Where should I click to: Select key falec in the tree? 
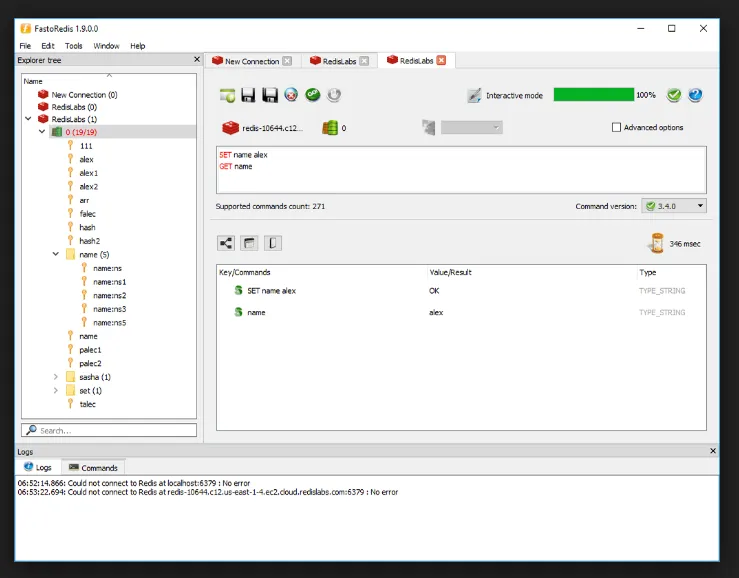pyautogui.click(x=87, y=214)
